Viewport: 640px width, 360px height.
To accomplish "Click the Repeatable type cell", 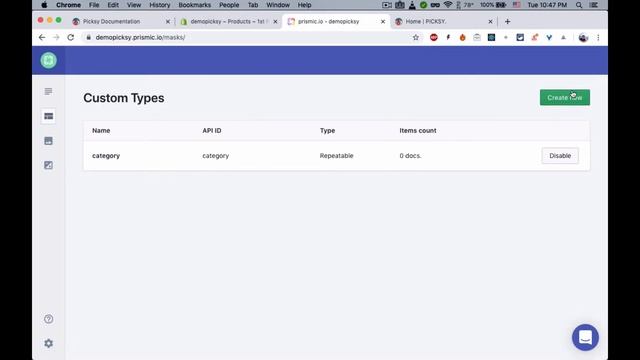I will pyautogui.click(x=336, y=156).
